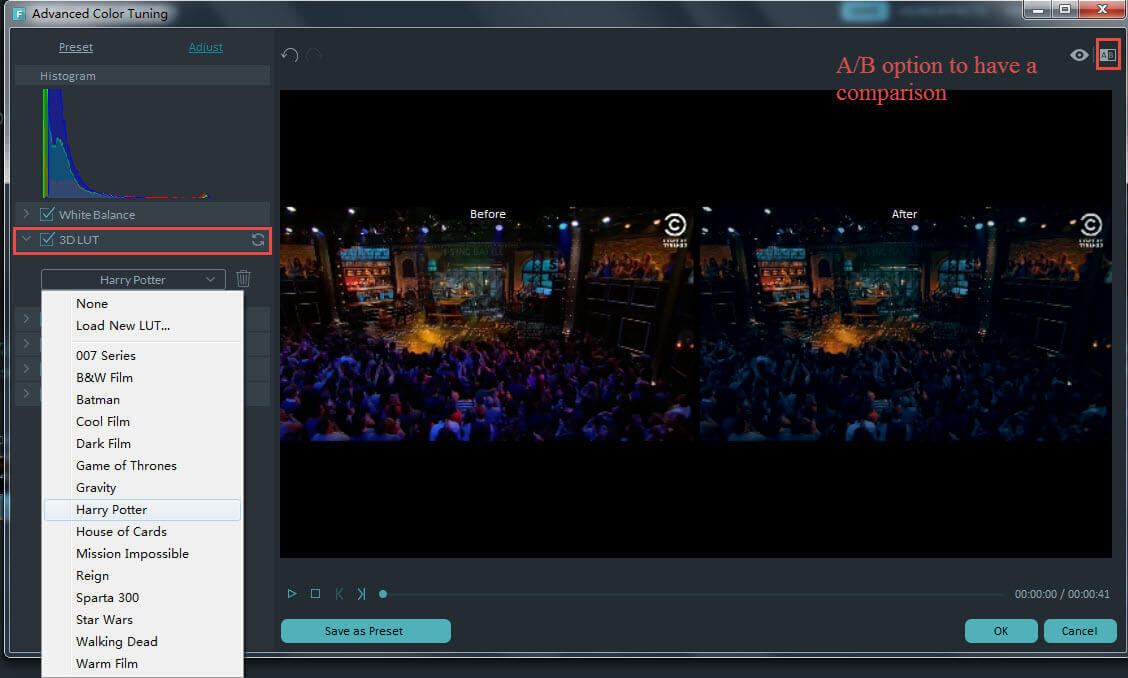1128x678 pixels.
Task: Click the A/B comparison view icon
Action: click(1107, 55)
